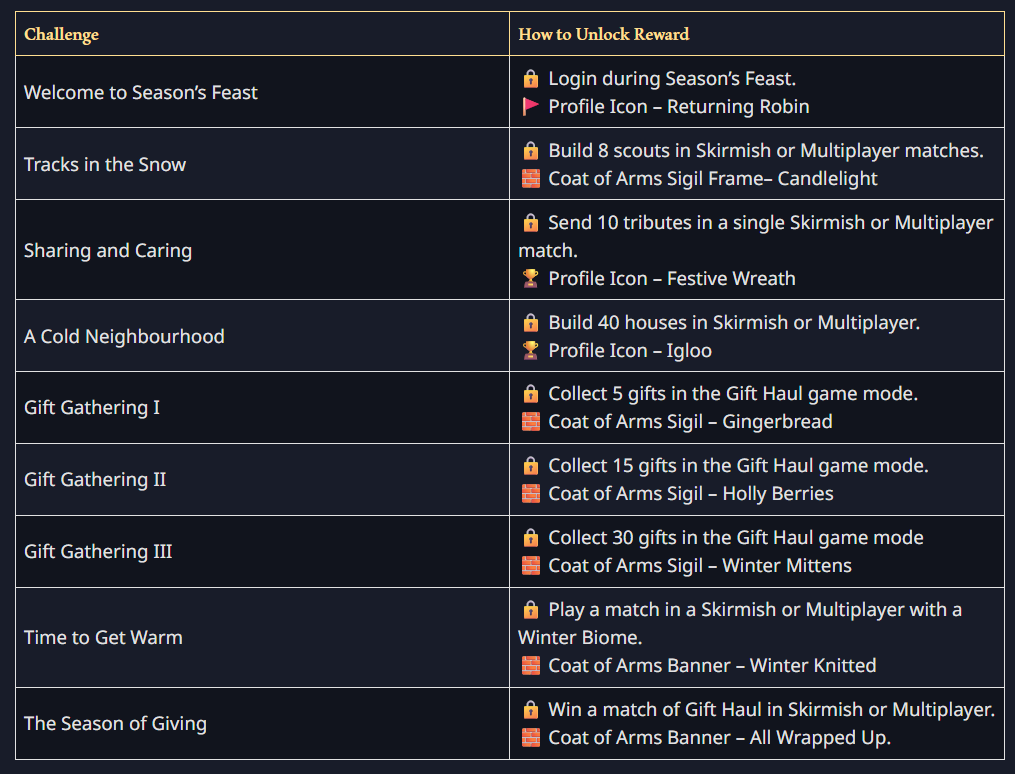
Task: Click the brick icon next to Holly Berries
Action: [530, 494]
